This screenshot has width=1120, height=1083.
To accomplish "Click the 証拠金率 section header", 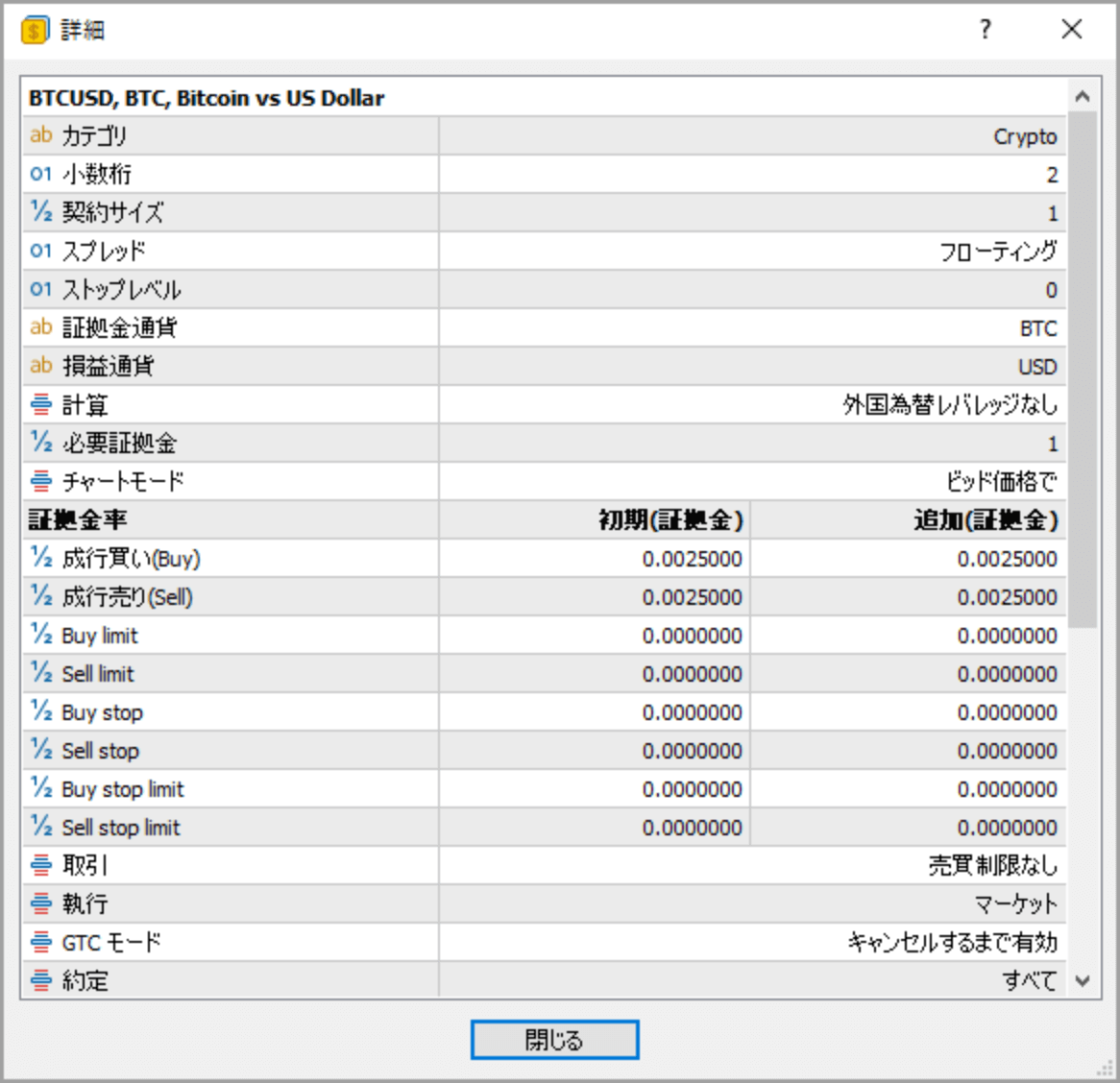I will tap(78, 519).
